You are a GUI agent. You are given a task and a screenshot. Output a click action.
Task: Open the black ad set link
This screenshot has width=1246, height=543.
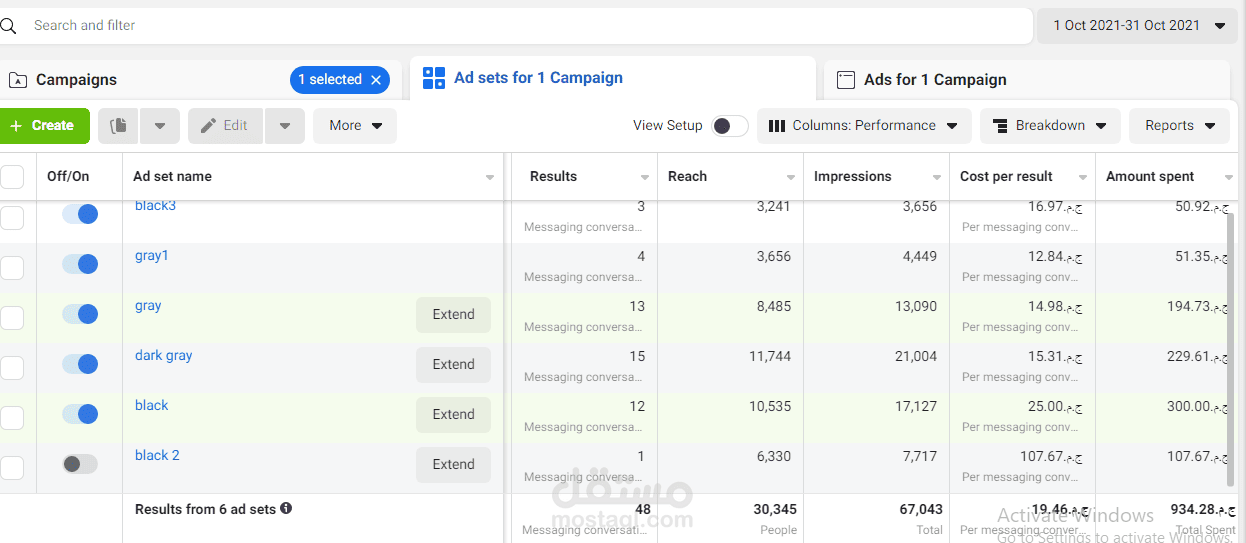(152, 406)
